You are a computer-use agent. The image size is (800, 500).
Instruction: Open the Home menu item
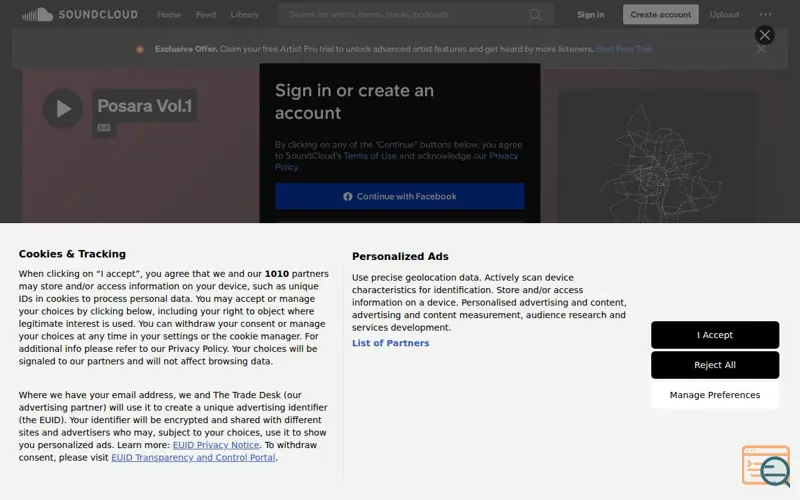[x=169, y=15]
